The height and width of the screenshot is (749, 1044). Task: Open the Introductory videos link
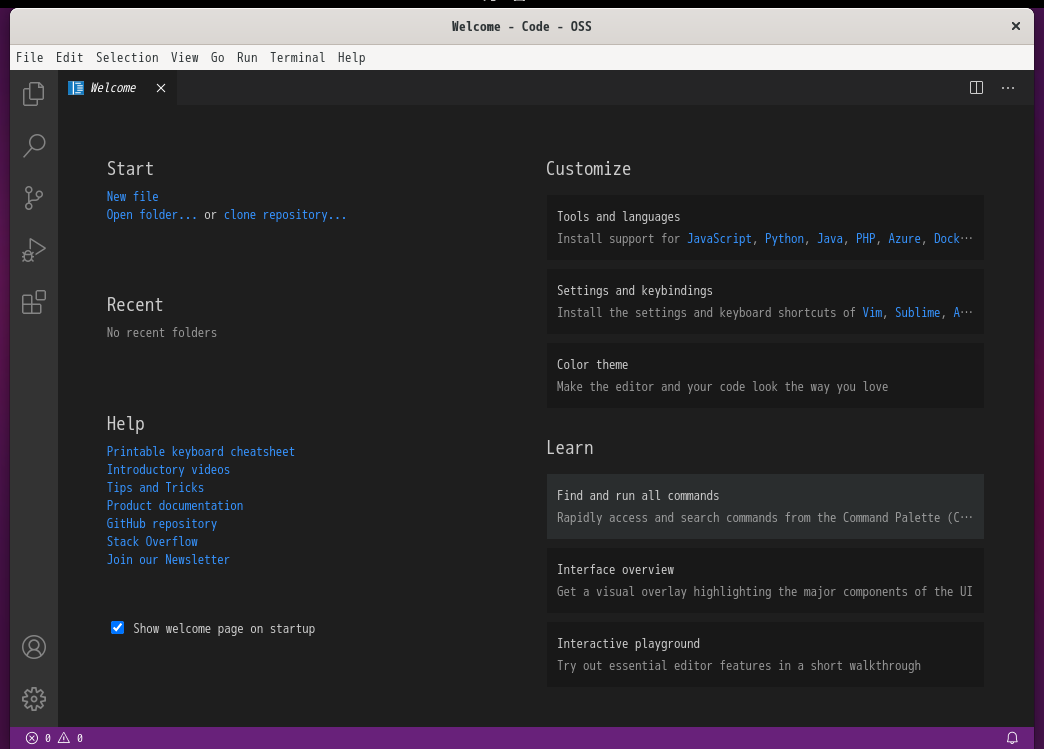(x=168, y=469)
